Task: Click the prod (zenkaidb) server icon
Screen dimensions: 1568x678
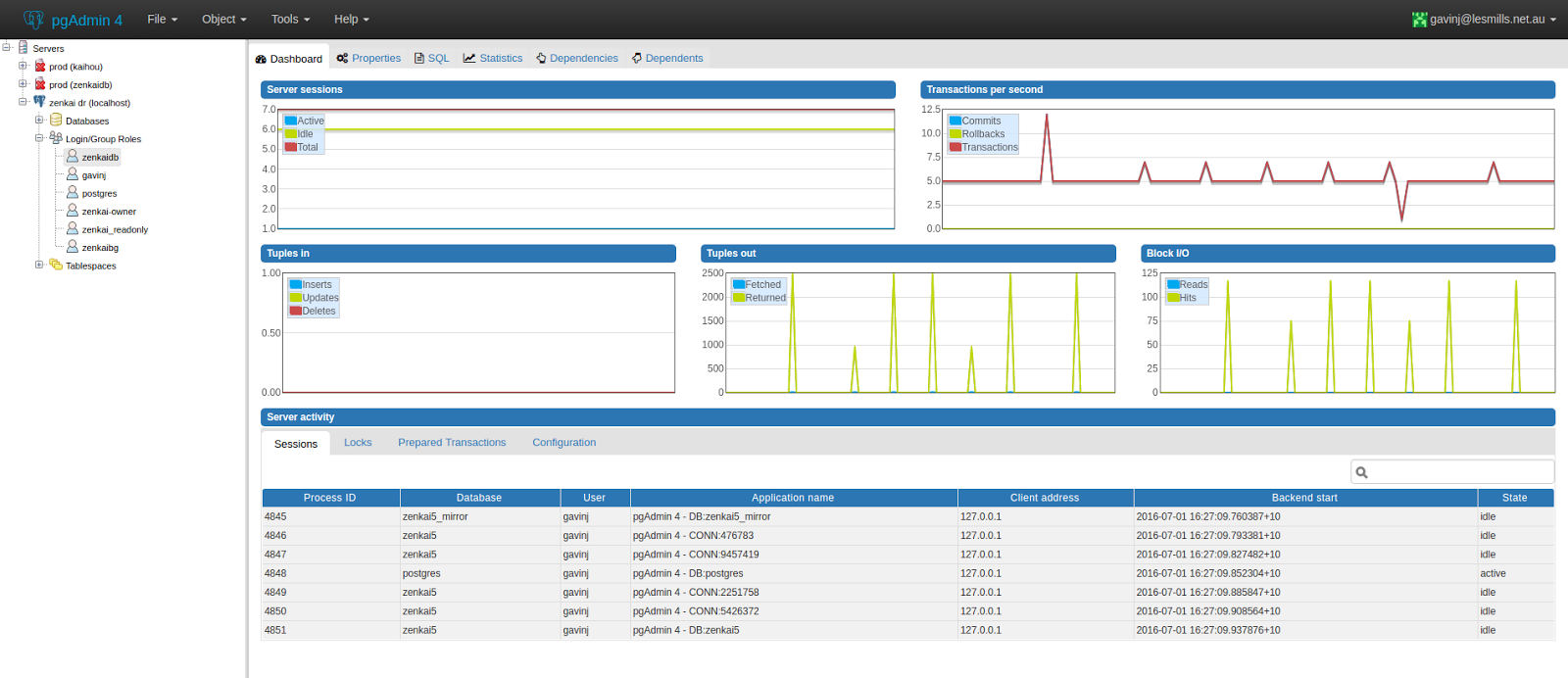Action: 40,84
